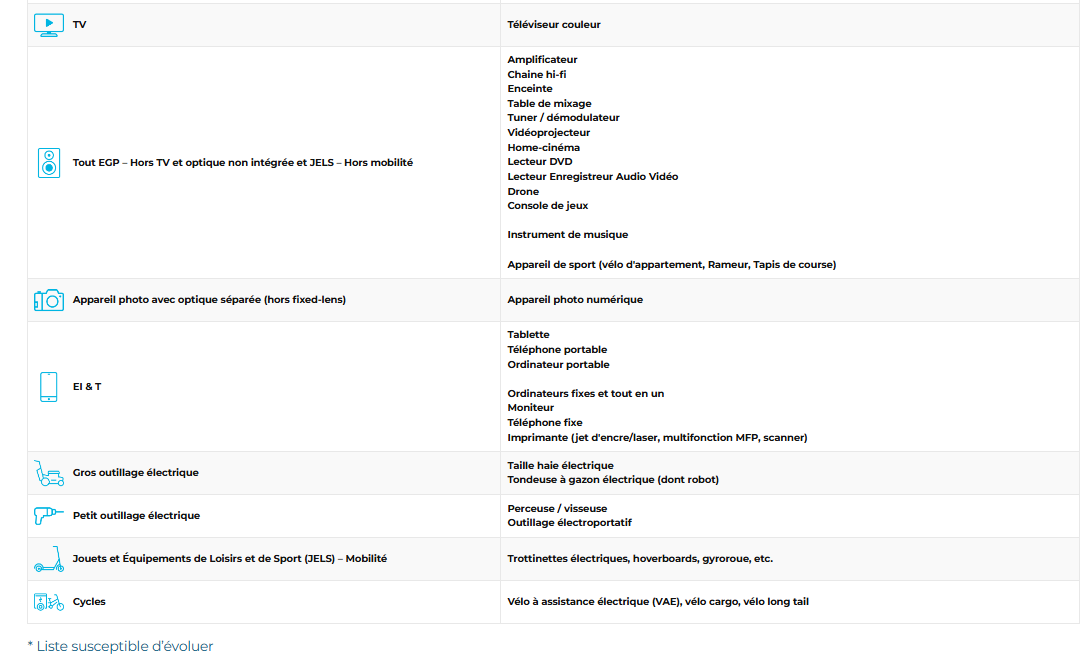Click the 'Drone' list entry
1083x665 pixels.
[523, 192]
